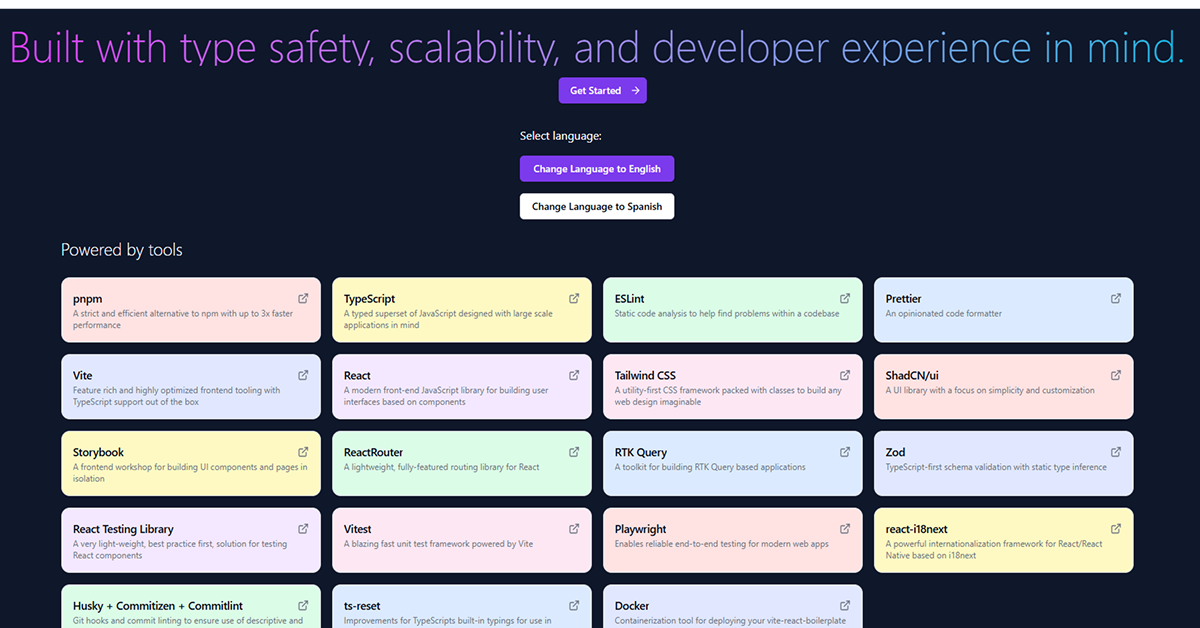This screenshot has height=628, width=1200.
Task: Open the Vite external link icon
Action: tap(303, 374)
